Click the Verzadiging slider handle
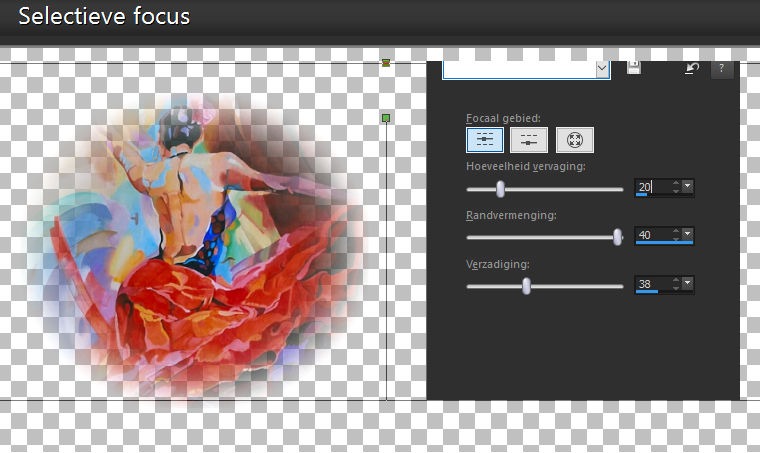Viewport: 760px width, 453px height. [x=526, y=286]
